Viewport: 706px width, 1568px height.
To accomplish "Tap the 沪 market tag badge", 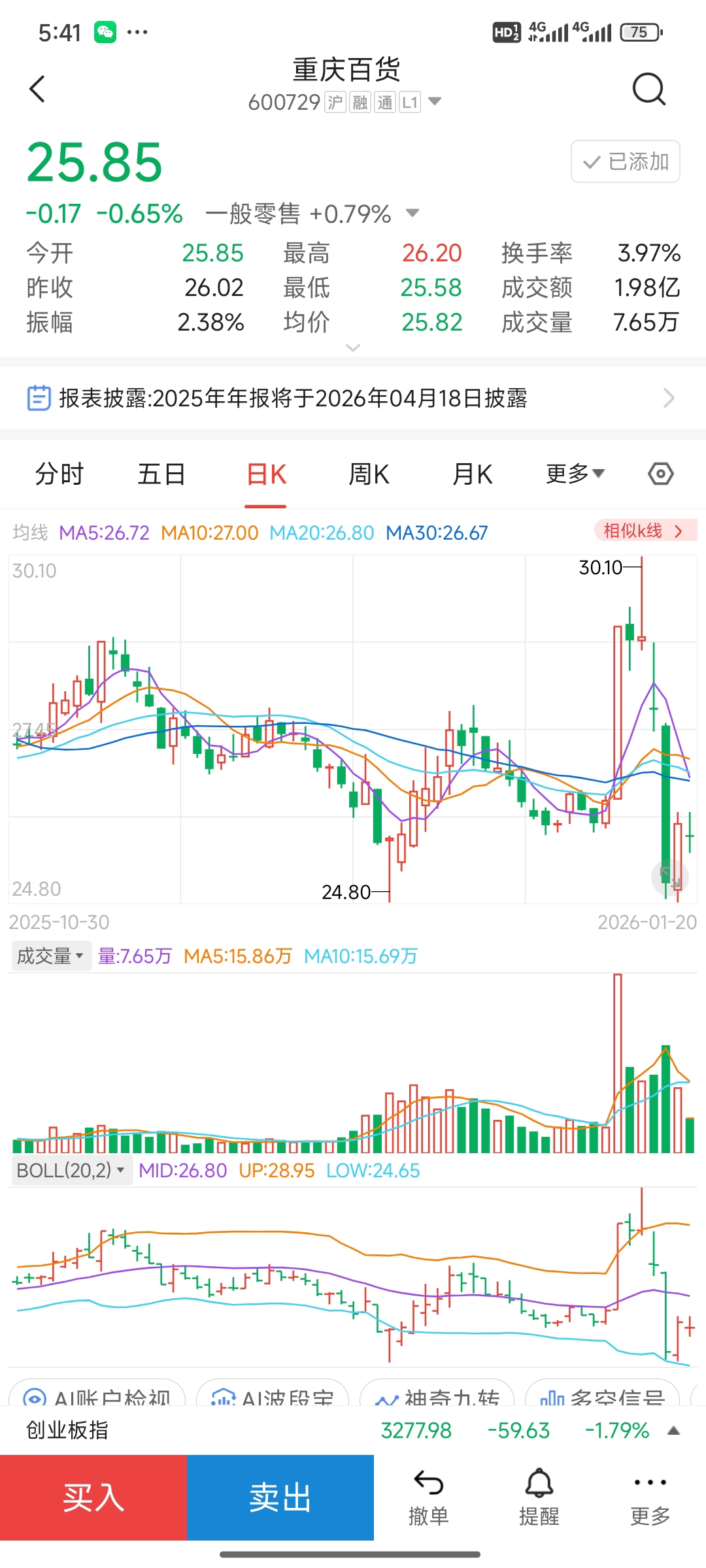I will tap(335, 102).
